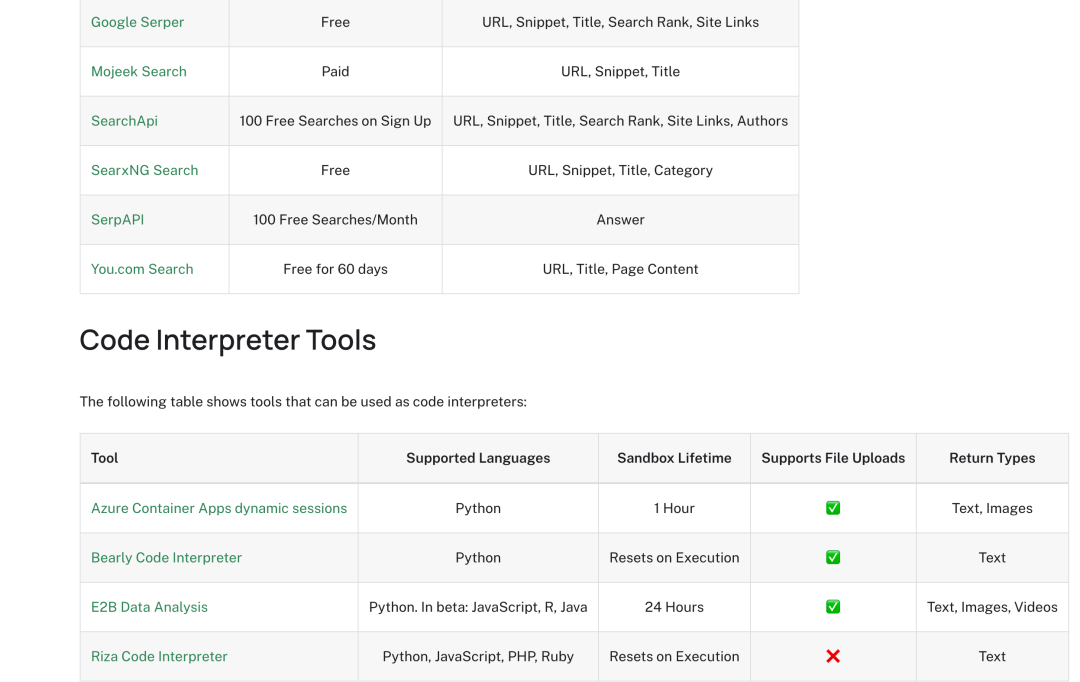Open the SerpAPI link

click(x=117, y=220)
